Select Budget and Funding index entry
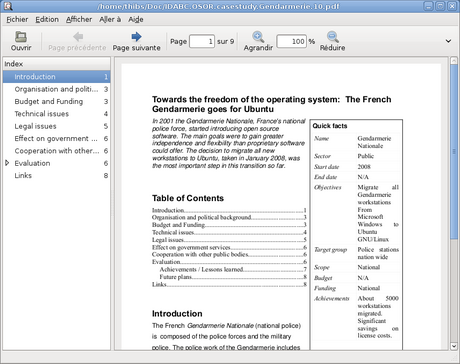 [57, 101]
